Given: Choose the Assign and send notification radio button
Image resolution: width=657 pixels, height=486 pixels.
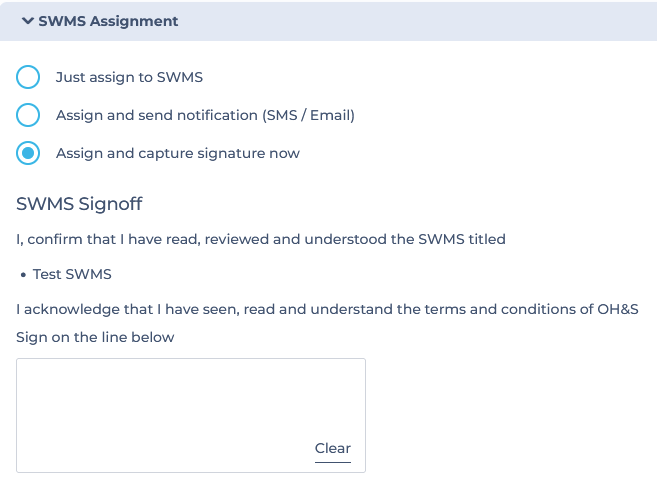Looking at the screenshot, I should pyautogui.click(x=28, y=115).
